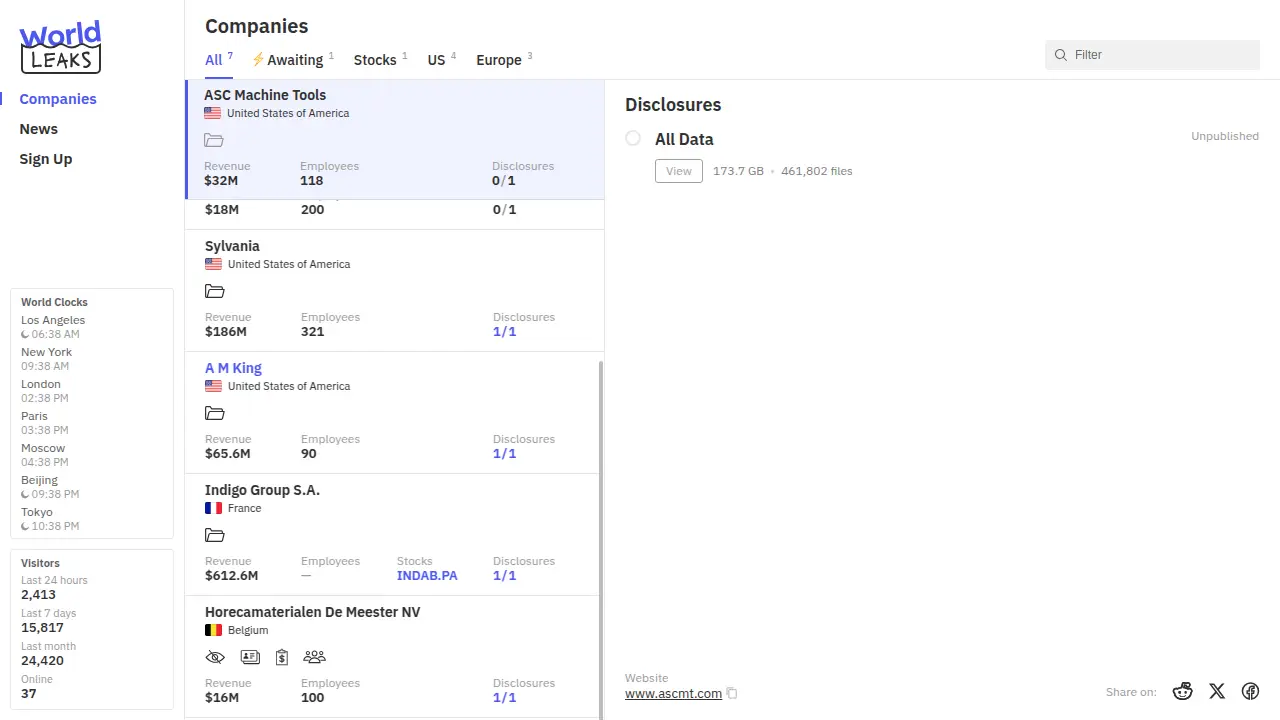Viewport: 1280px width, 720px height.
Task: Open the INDAB.PA stock link
Action: tap(427, 576)
